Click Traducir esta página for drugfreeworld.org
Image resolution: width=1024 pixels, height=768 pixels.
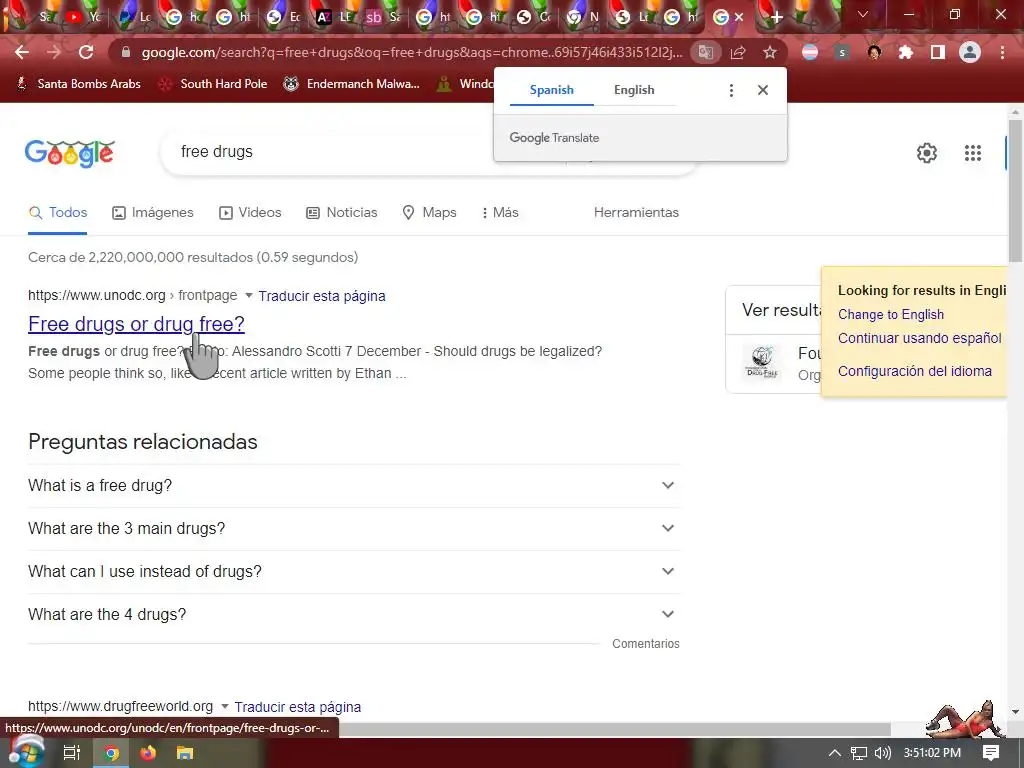coord(298,707)
